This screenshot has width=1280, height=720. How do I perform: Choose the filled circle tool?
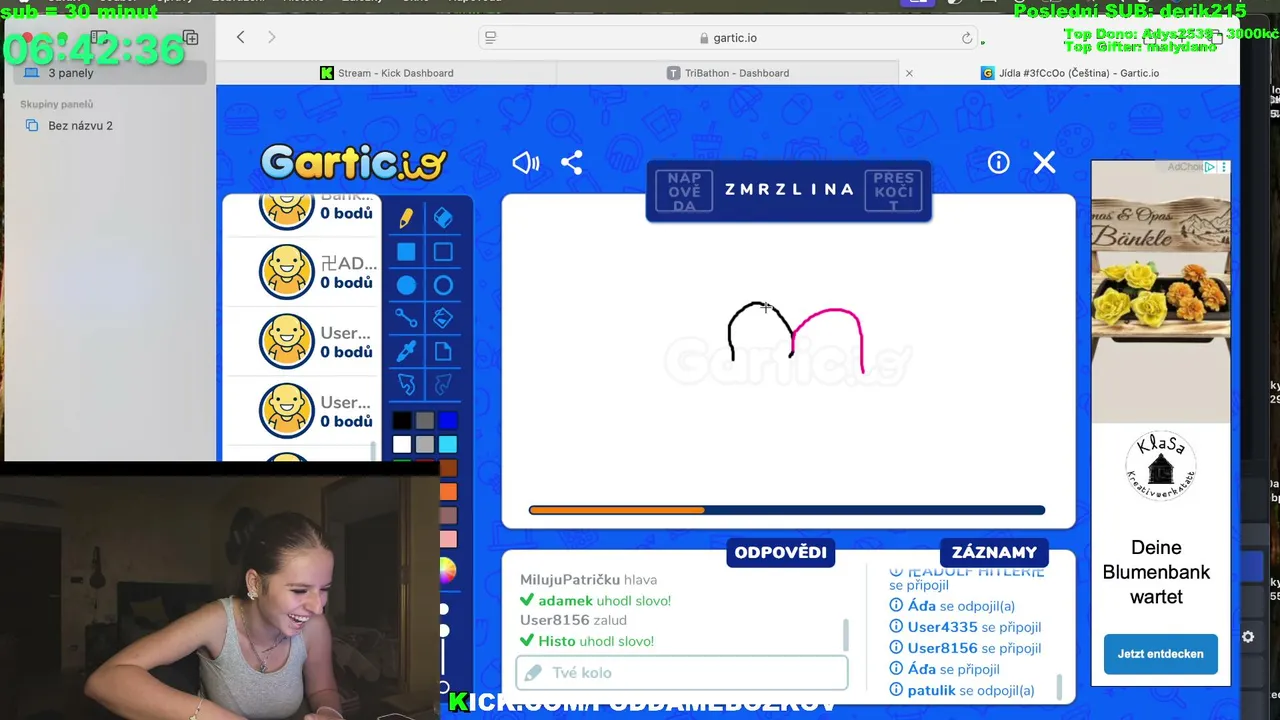406,286
